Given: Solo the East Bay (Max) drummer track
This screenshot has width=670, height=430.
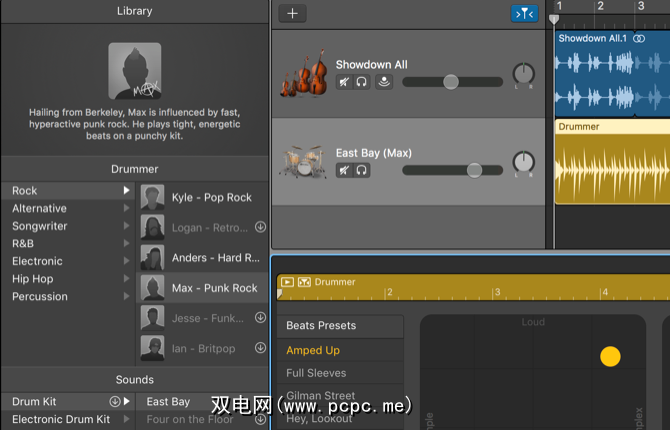Looking at the screenshot, I should [x=361, y=170].
